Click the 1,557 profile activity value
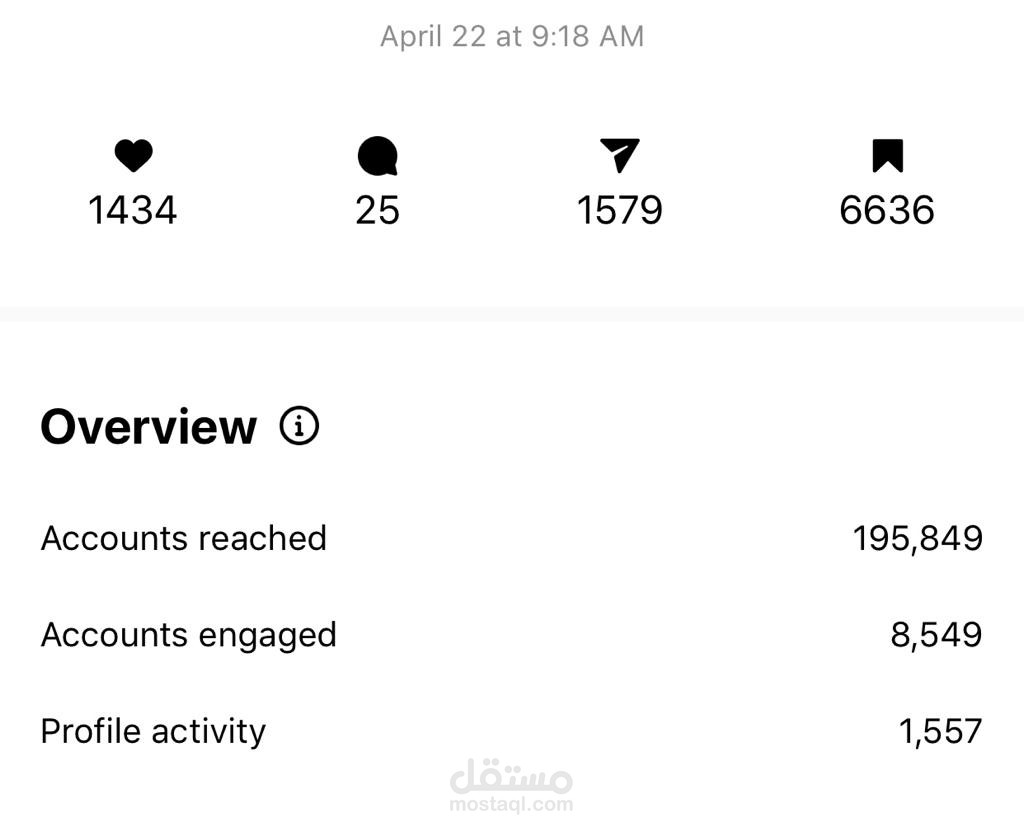The width and height of the screenshot is (1024, 832). pyautogui.click(x=940, y=731)
